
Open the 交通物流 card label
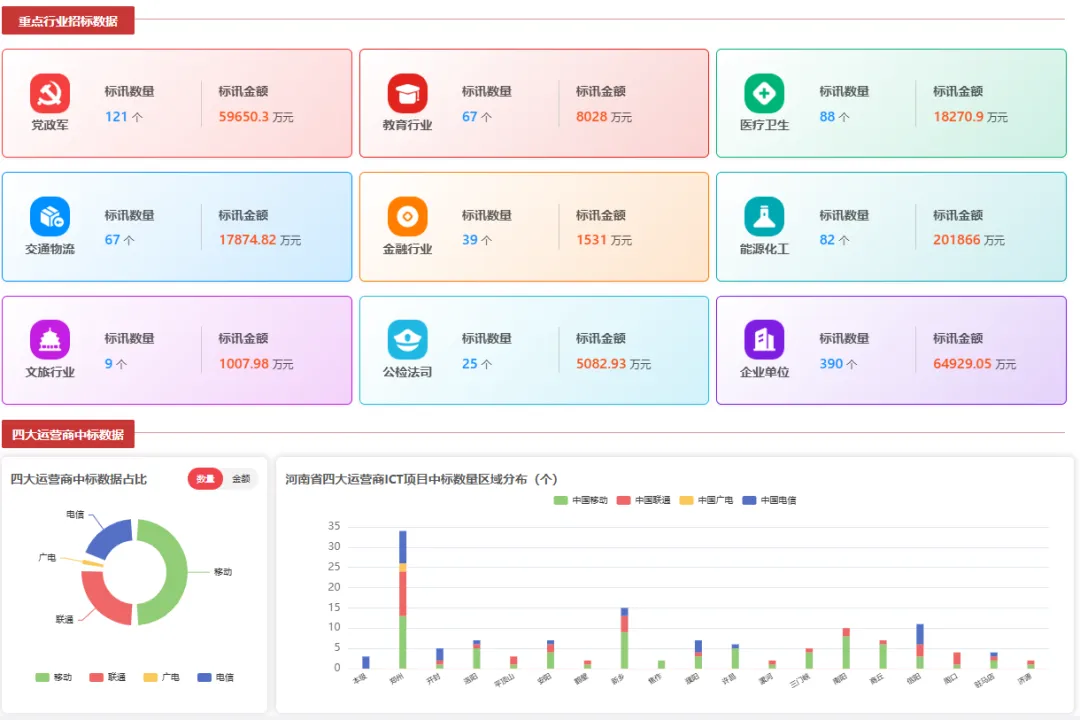coord(50,249)
